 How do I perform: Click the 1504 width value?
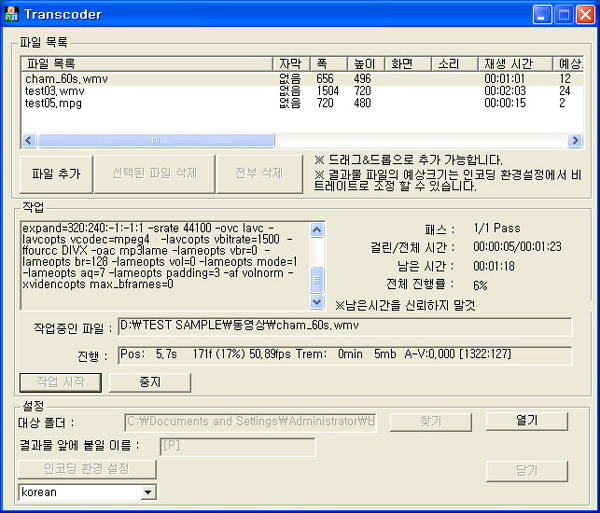(x=328, y=91)
